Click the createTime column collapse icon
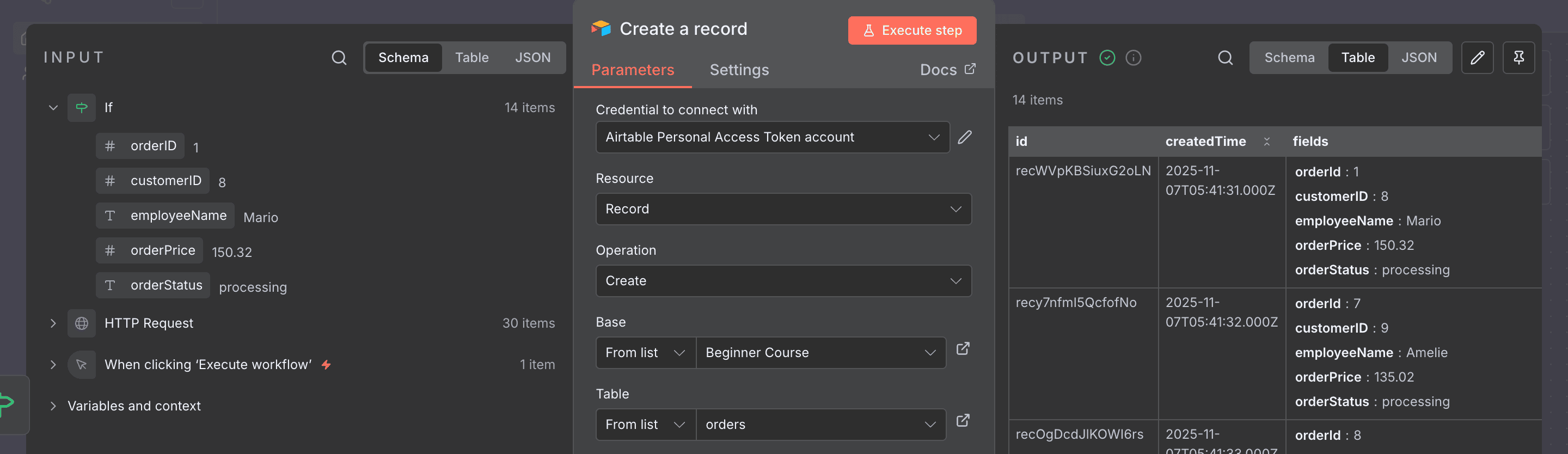 pyautogui.click(x=1267, y=141)
